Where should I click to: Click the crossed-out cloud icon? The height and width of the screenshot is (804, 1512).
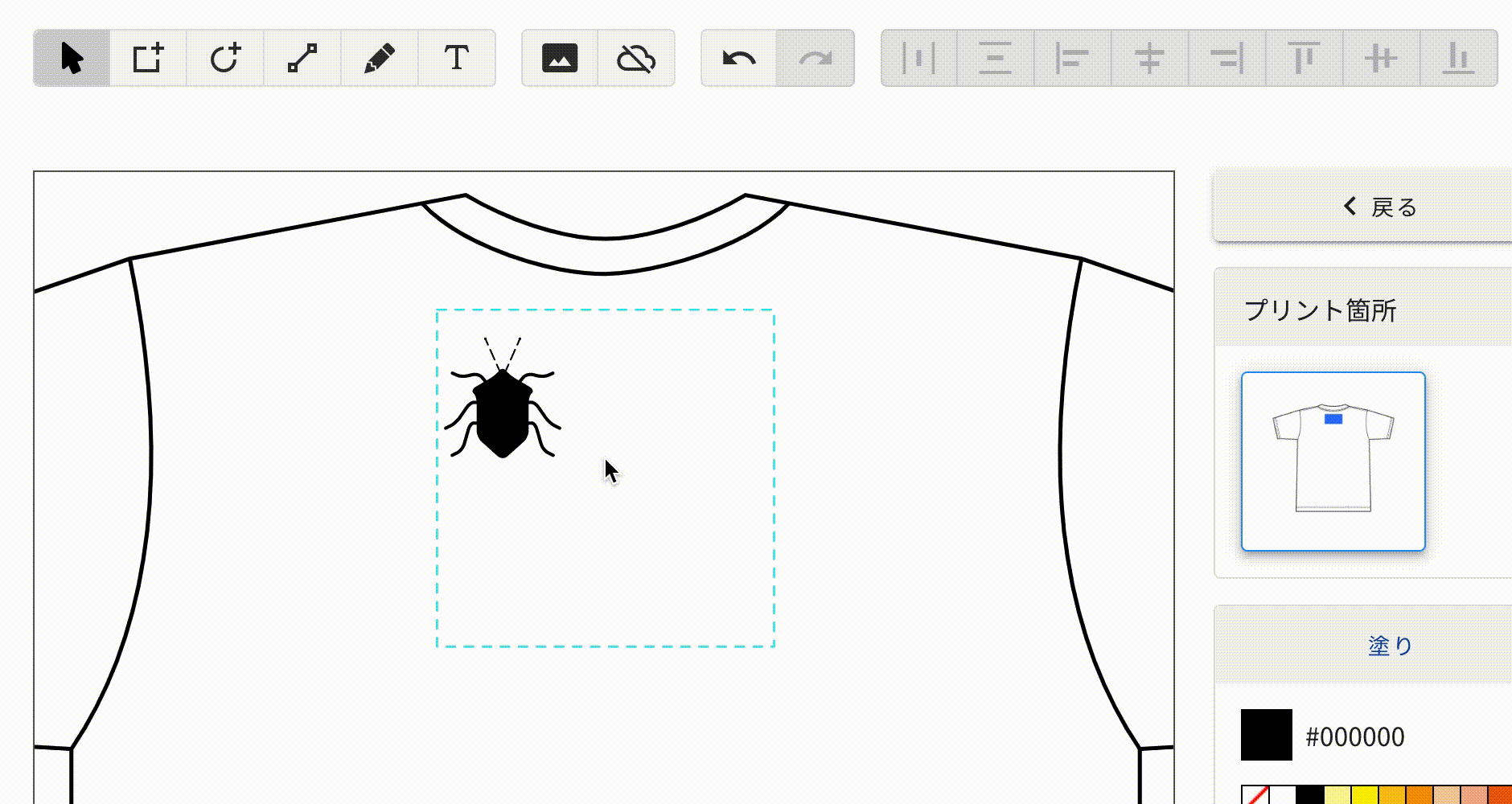636,59
